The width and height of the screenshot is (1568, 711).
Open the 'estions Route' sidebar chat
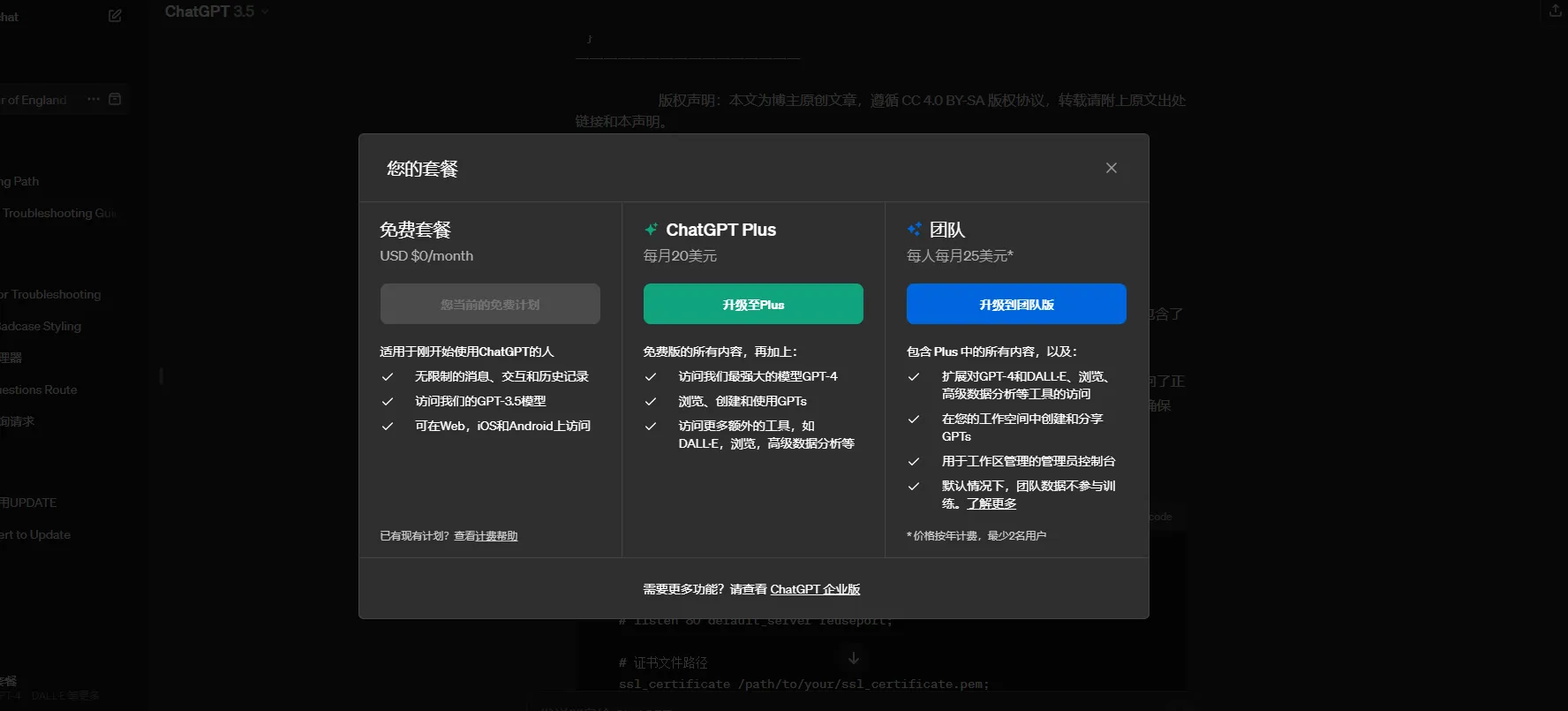coord(39,390)
